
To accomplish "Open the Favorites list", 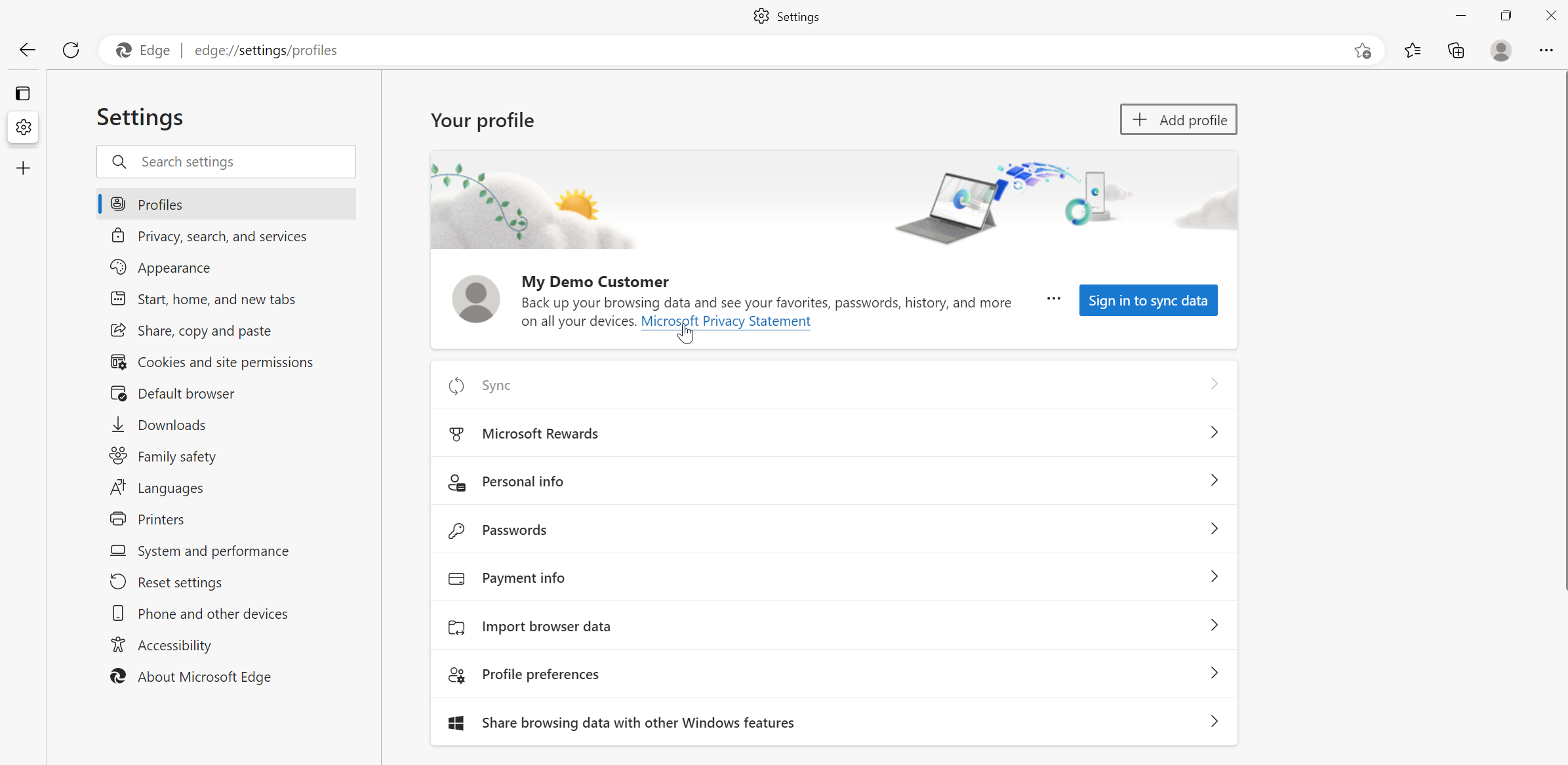I will tap(1413, 50).
